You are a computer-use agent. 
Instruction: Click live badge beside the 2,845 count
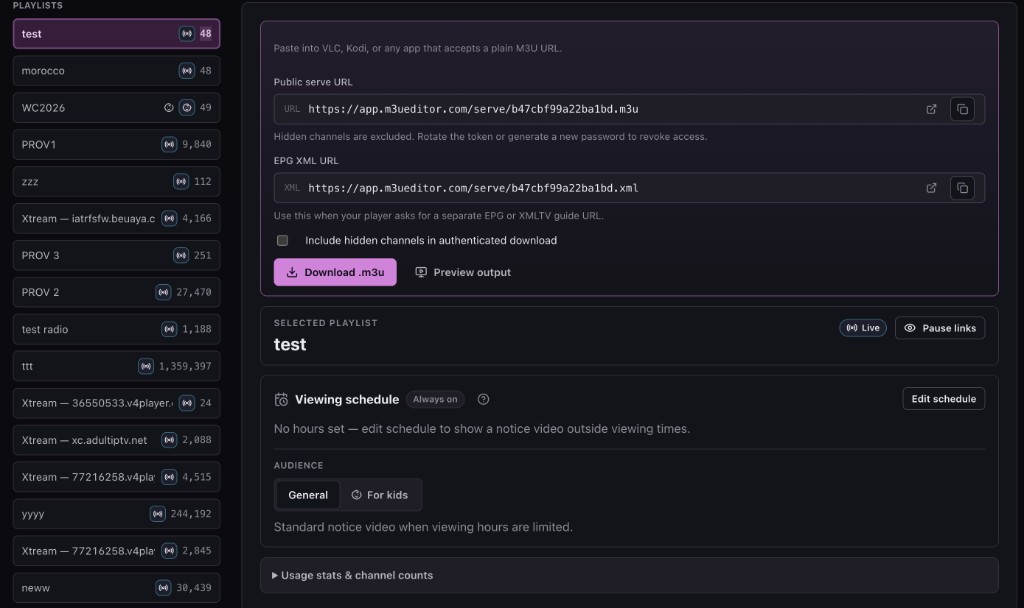pos(169,551)
